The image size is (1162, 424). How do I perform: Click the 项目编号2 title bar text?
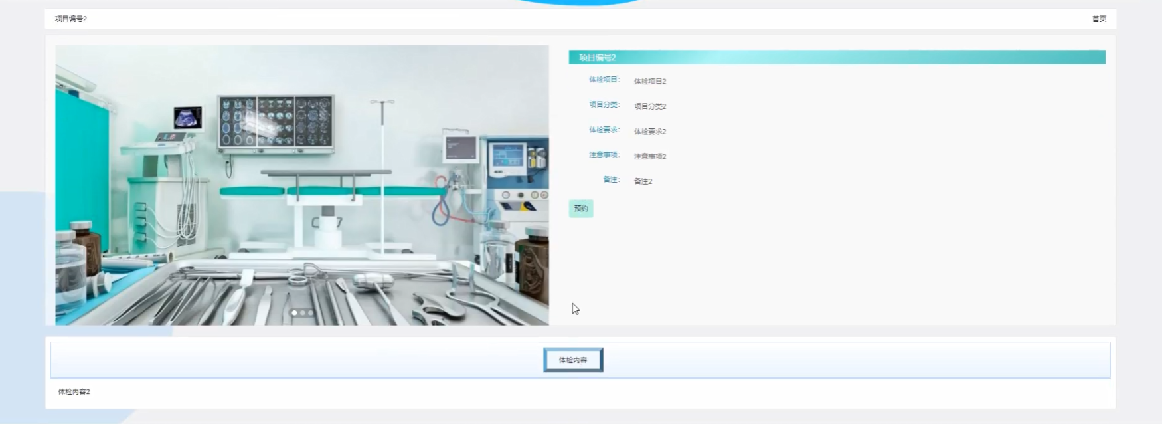pos(597,57)
